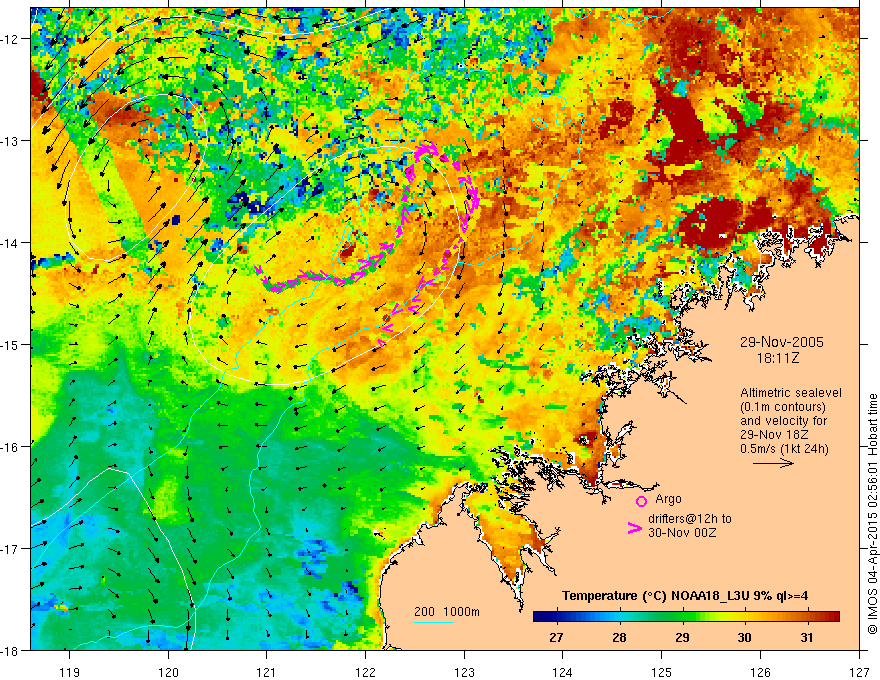Click the date label 29-Nov-2005
The width and height of the screenshot is (880, 680).
pyautogui.click(x=781, y=342)
